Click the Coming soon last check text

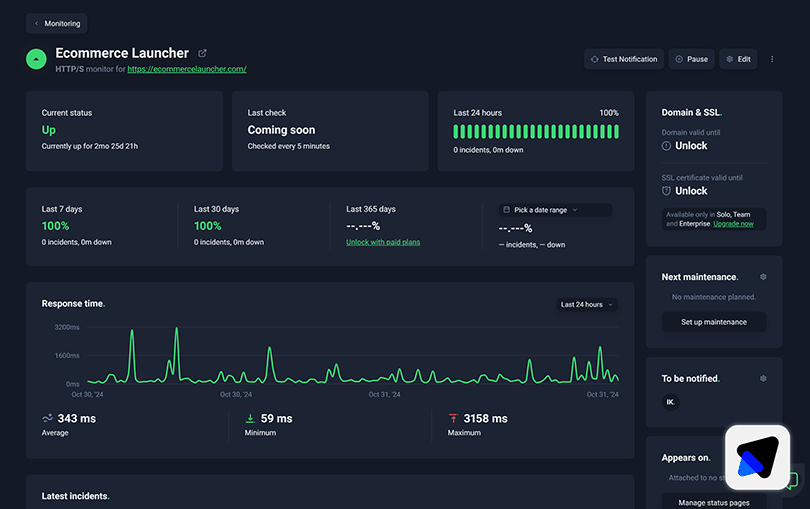pos(281,130)
